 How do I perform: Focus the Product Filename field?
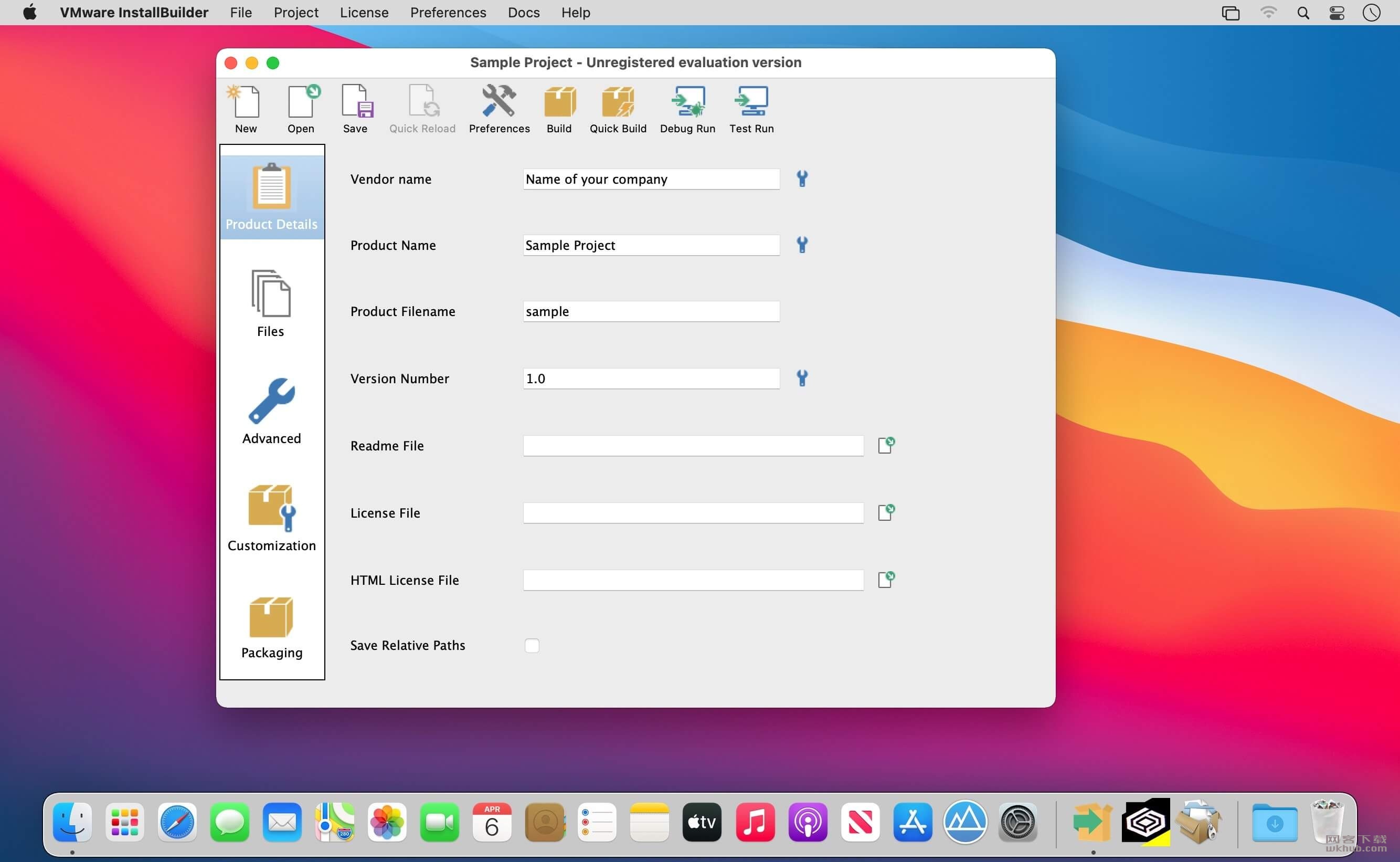[651, 311]
